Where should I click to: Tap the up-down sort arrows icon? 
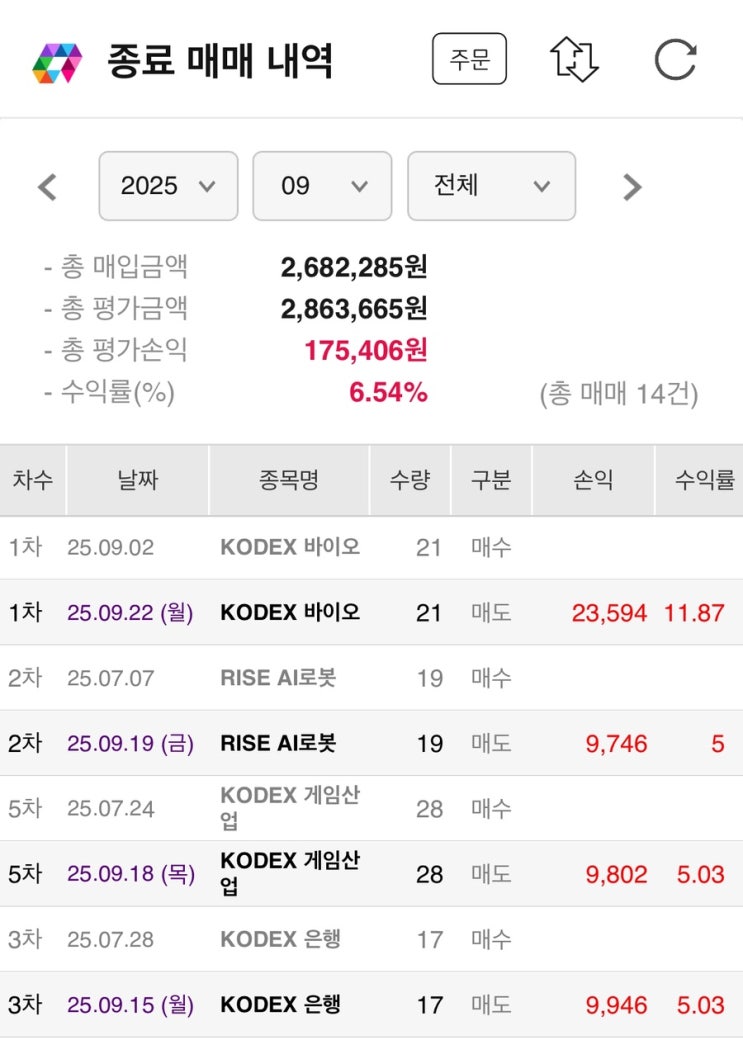point(574,60)
